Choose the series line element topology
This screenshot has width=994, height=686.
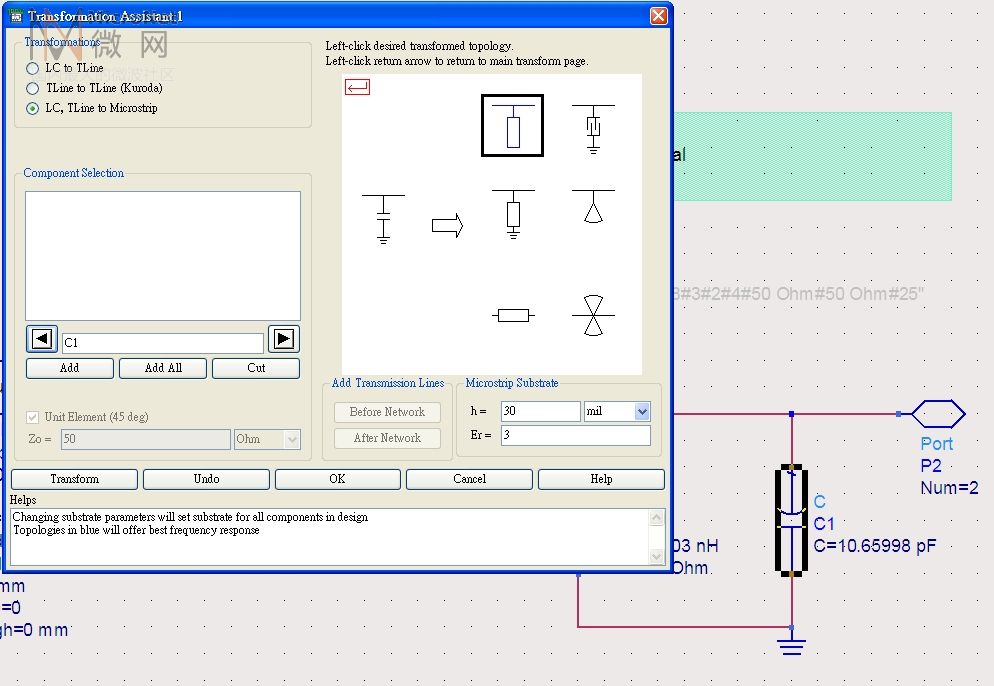(513, 315)
